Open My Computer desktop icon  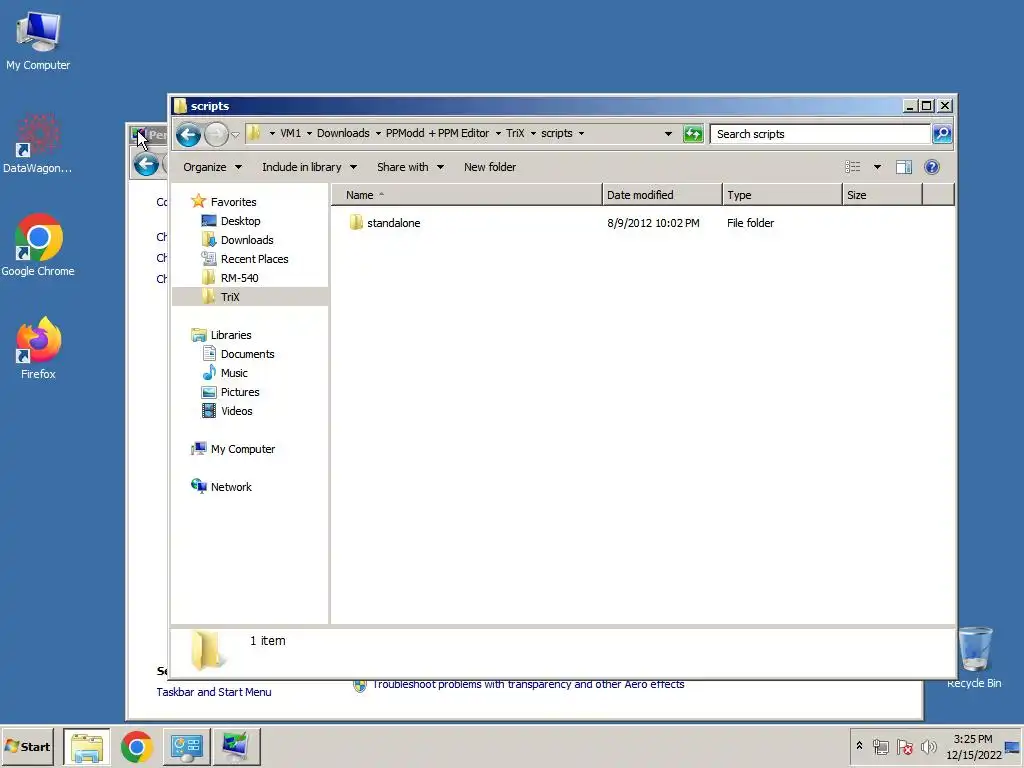point(38,41)
